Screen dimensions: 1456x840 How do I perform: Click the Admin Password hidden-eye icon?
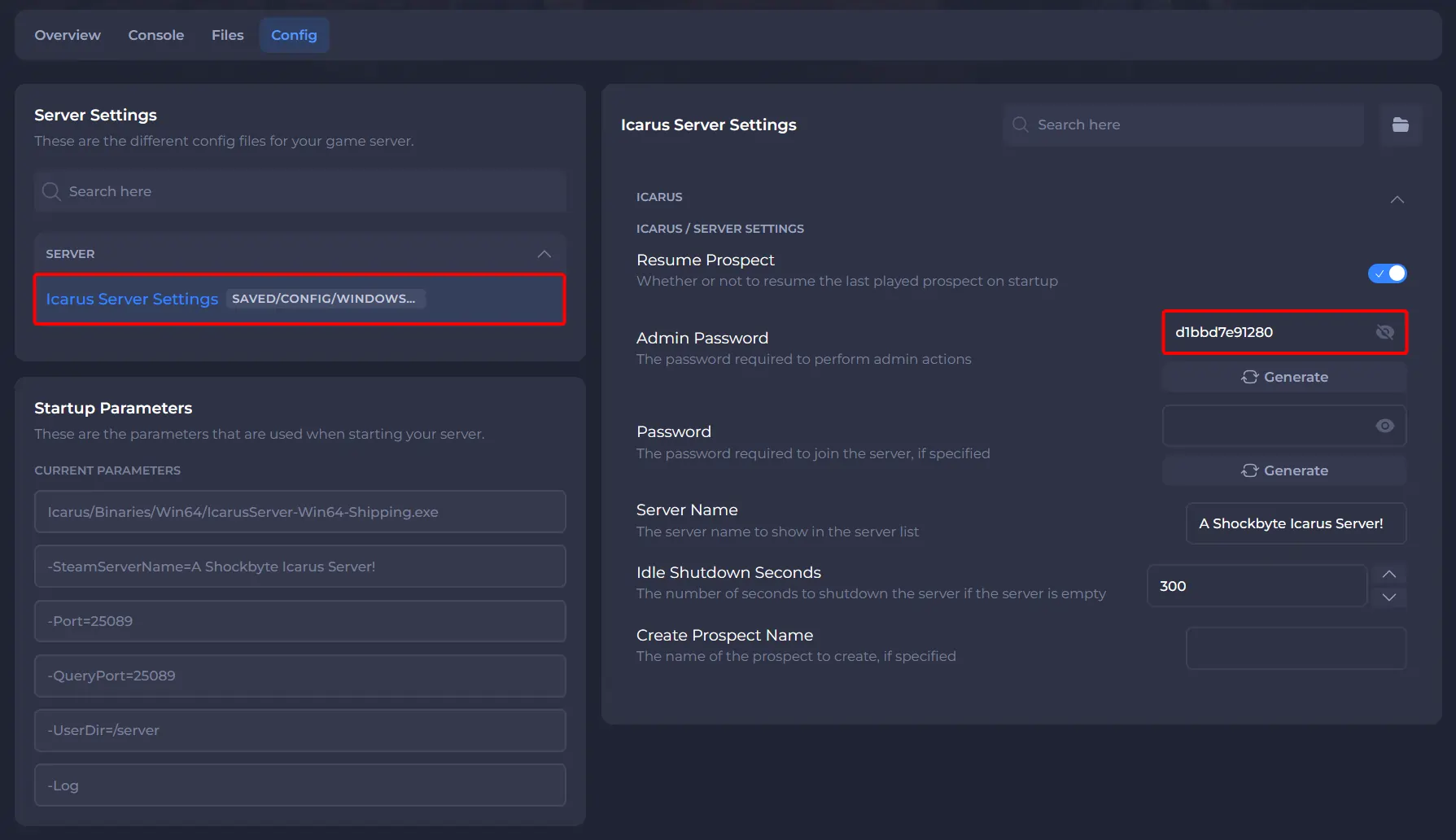pos(1384,332)
